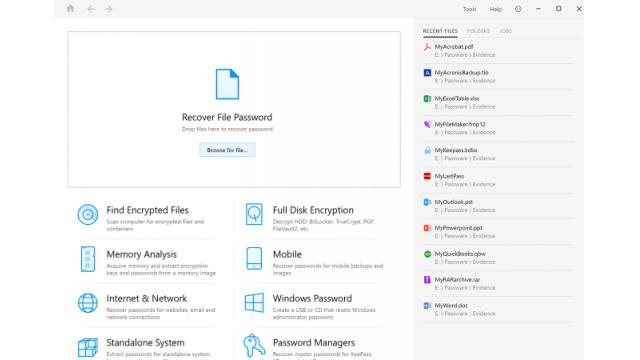Click the RAR archive icon next to MyRARarchive.rar
The height and width of the screenshot is (360, 640).
pos(427,280)
